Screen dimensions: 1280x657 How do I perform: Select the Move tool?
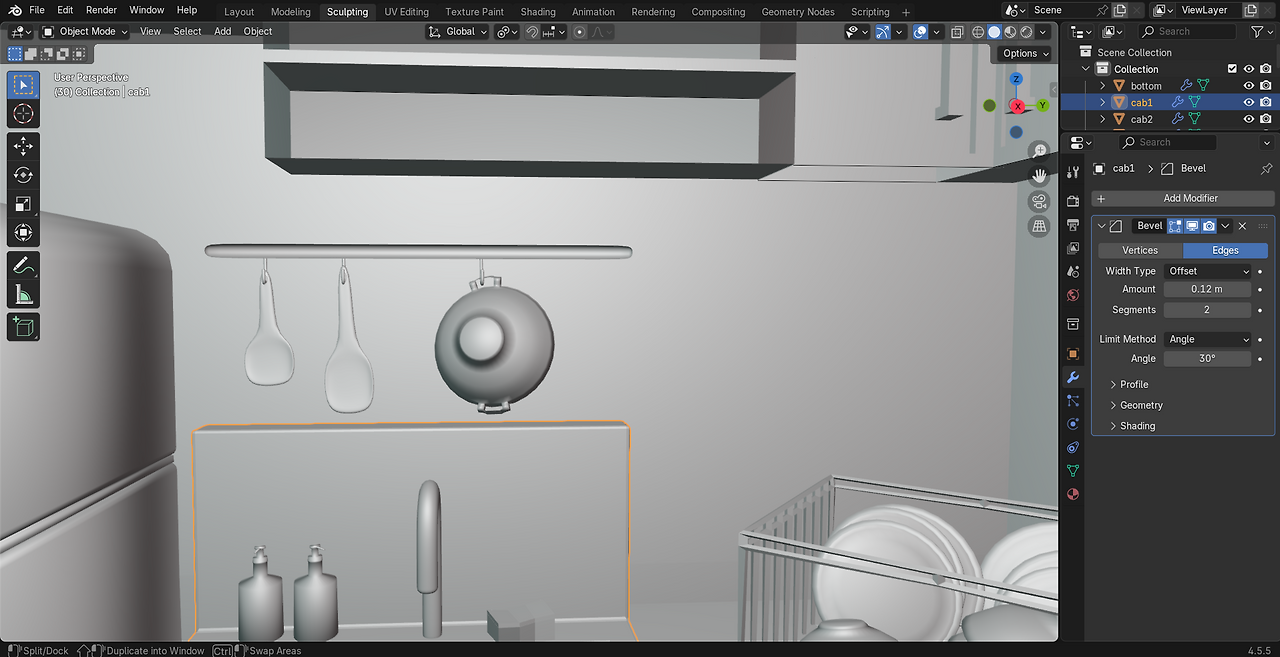(x=23, y=147)
